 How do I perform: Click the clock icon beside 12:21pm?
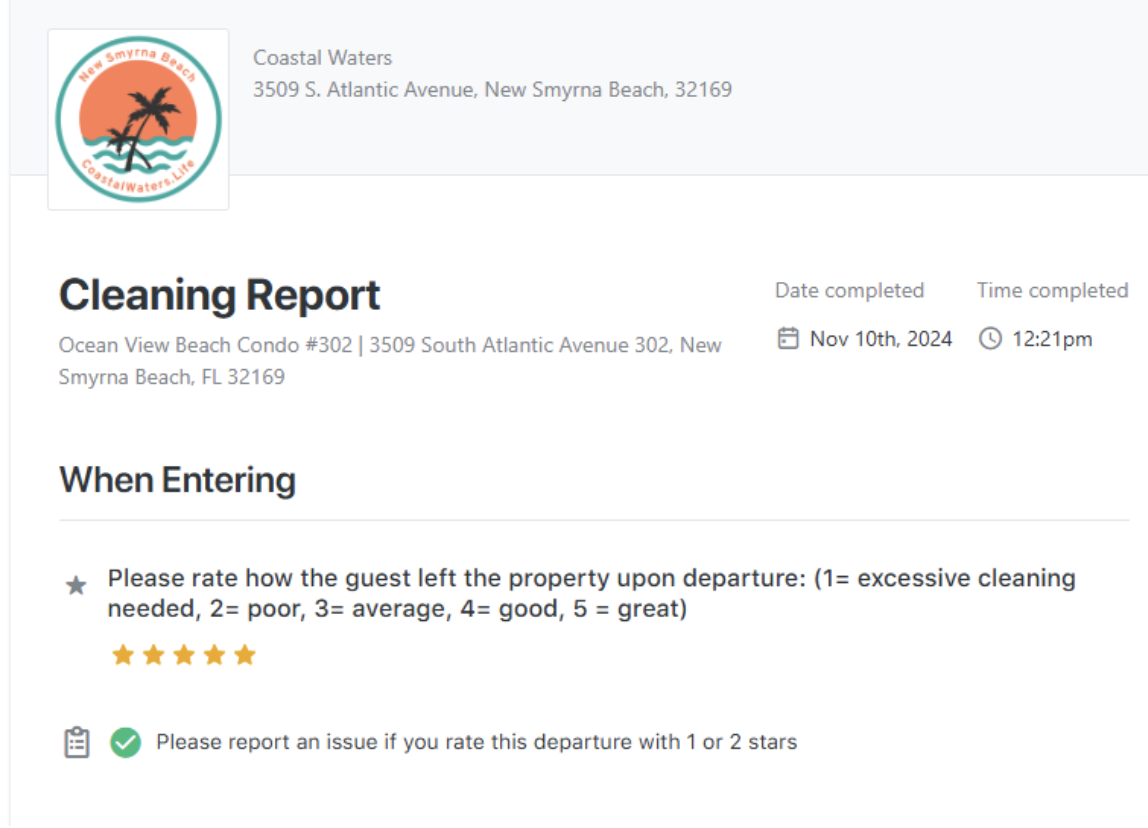coord(990,338)
